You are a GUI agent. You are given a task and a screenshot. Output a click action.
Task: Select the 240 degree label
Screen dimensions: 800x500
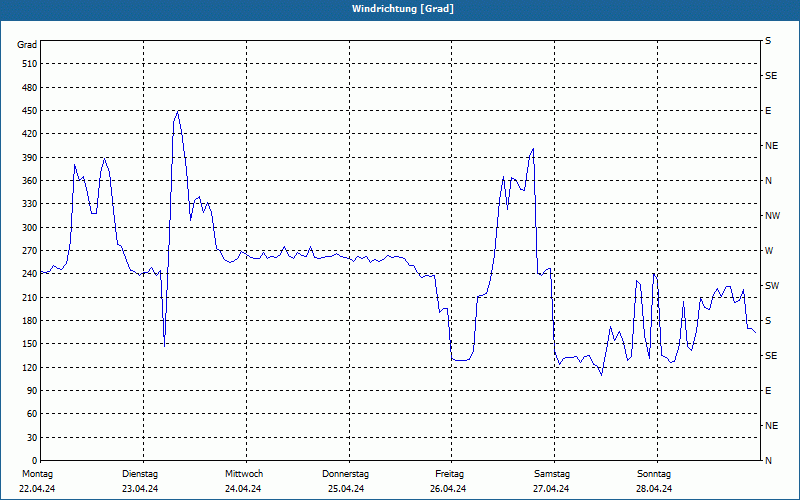click(29, 274)
